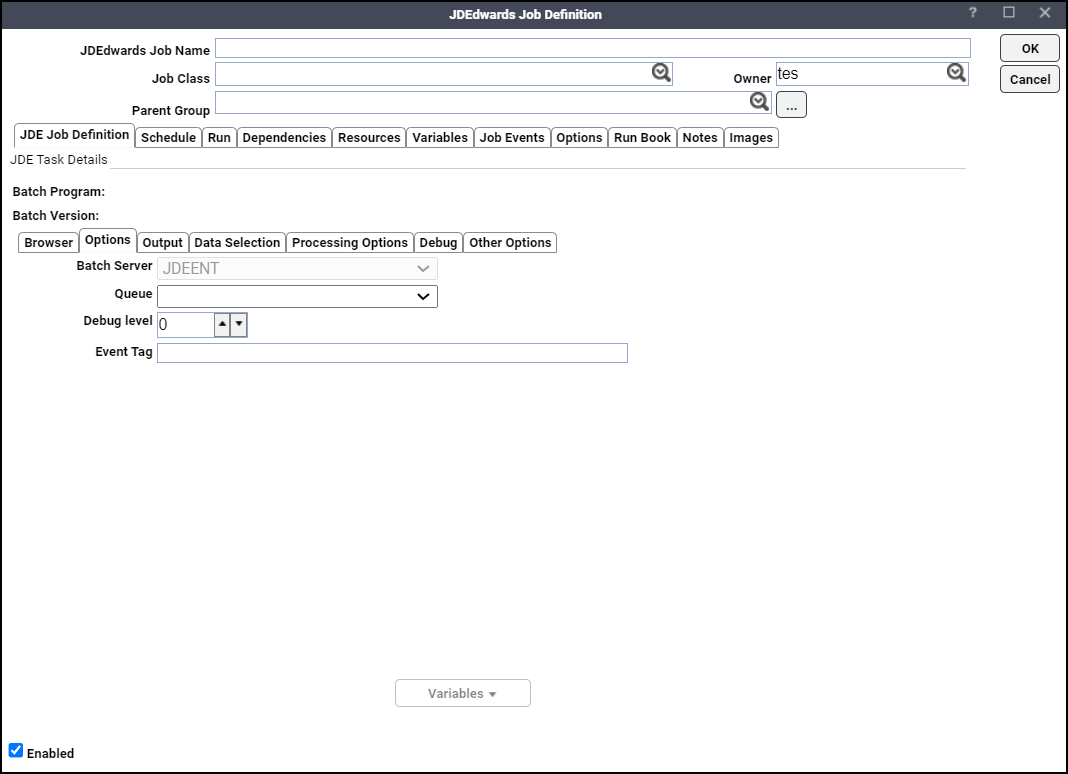The height and width of the screenshot is (774, 1068).
Task: Open the Owner lookup search icon
Action: tap(956, 73)
